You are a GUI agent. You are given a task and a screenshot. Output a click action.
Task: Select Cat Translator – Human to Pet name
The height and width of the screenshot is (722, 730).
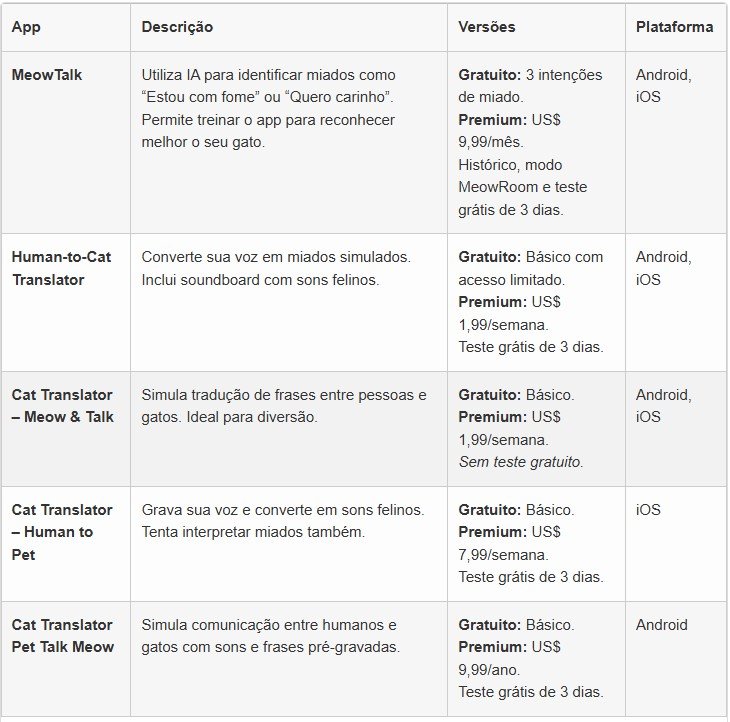(62, 532)
